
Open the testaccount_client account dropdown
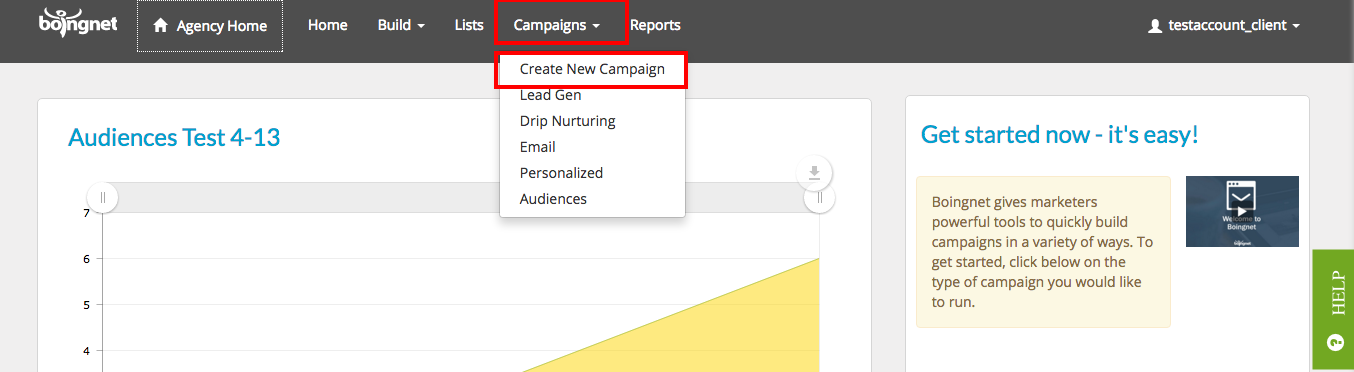tap(1224, 25)
